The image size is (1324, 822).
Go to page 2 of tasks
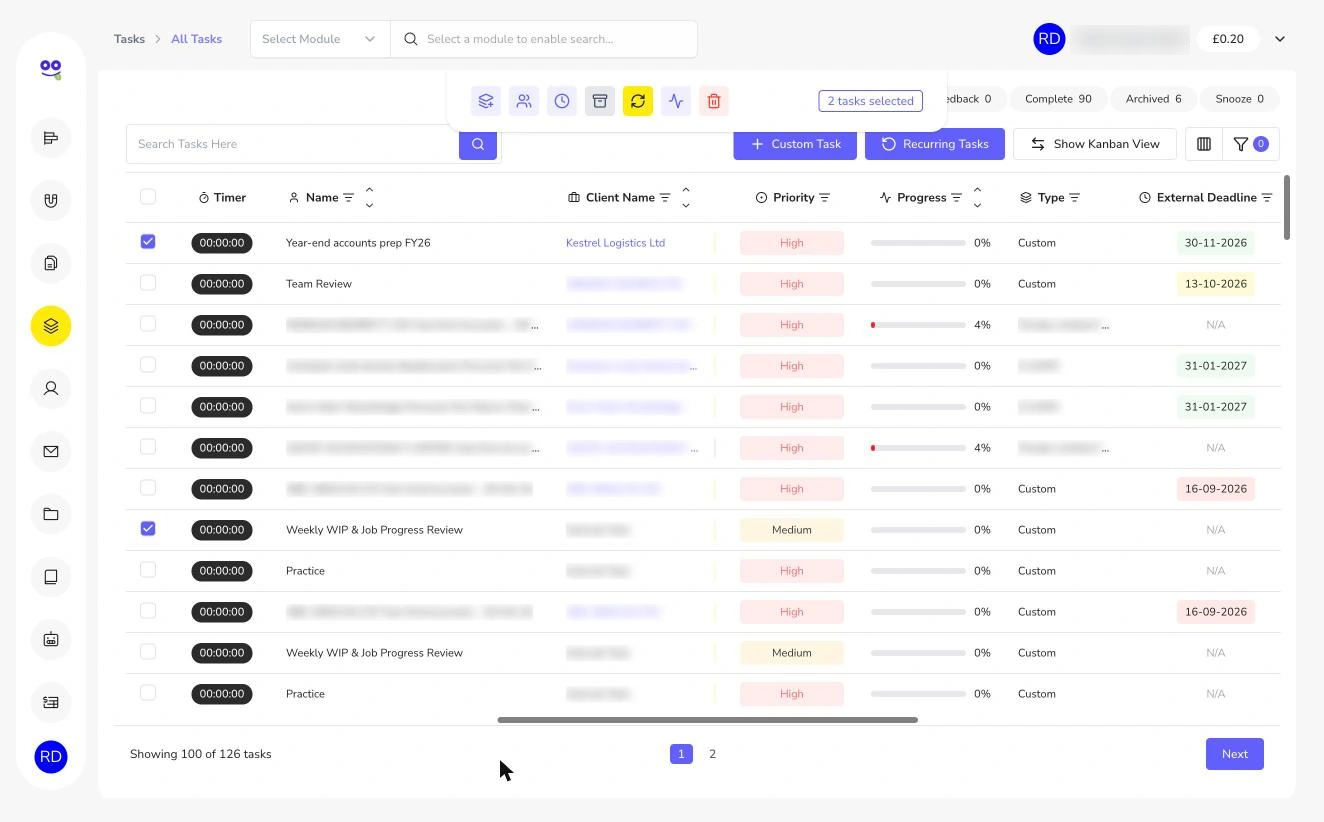point(712,754)
